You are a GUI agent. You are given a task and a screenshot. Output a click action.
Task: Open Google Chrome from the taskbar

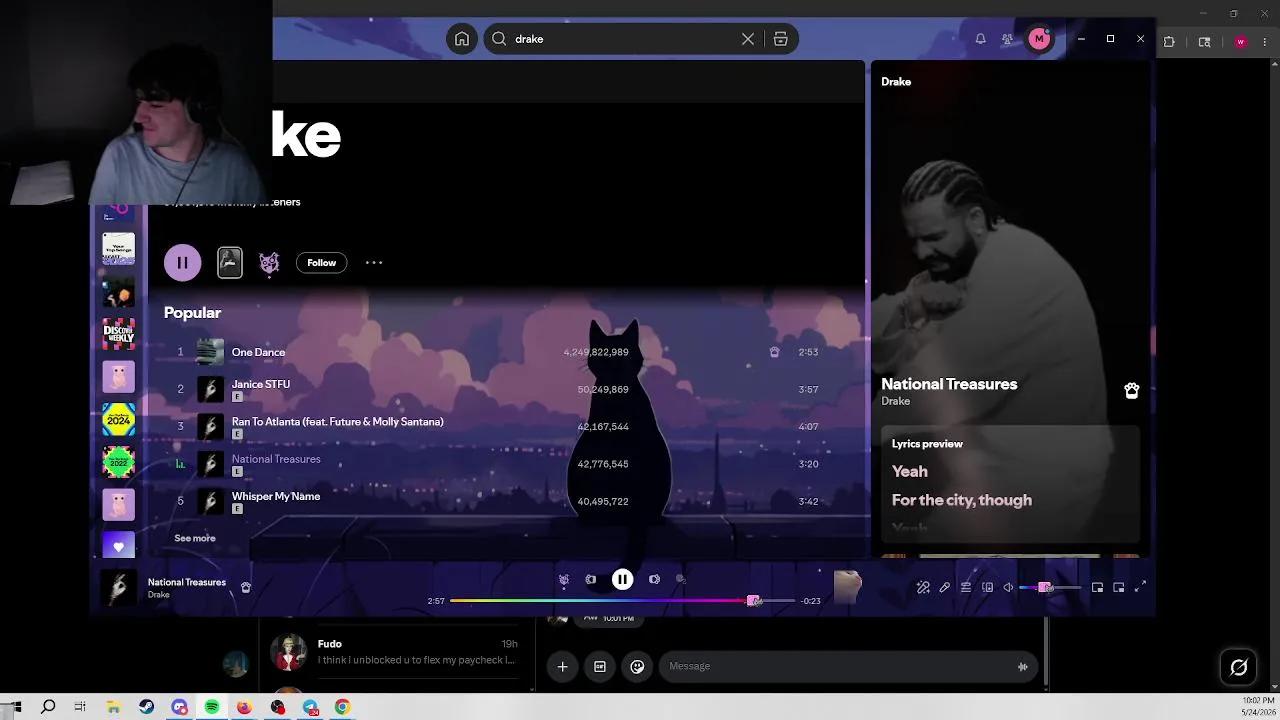click(342, 707)
